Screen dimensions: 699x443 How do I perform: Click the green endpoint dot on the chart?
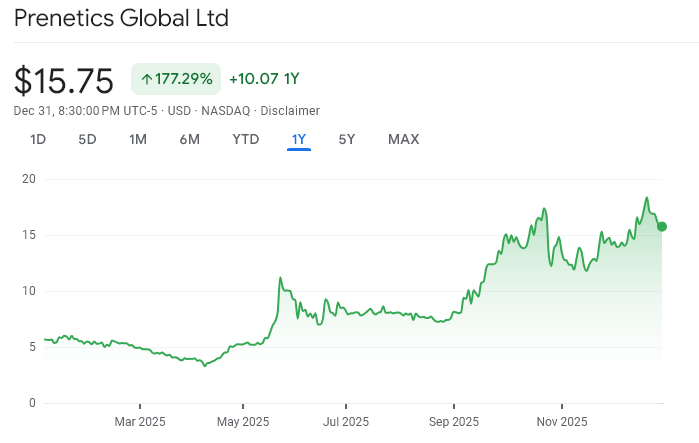click(662, 227)
